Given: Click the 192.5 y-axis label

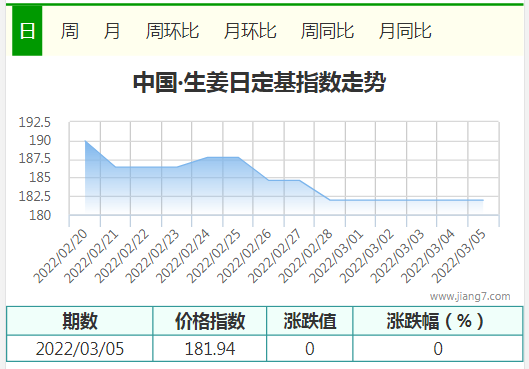Looking at the screenshot, I should tap(34, 122).
